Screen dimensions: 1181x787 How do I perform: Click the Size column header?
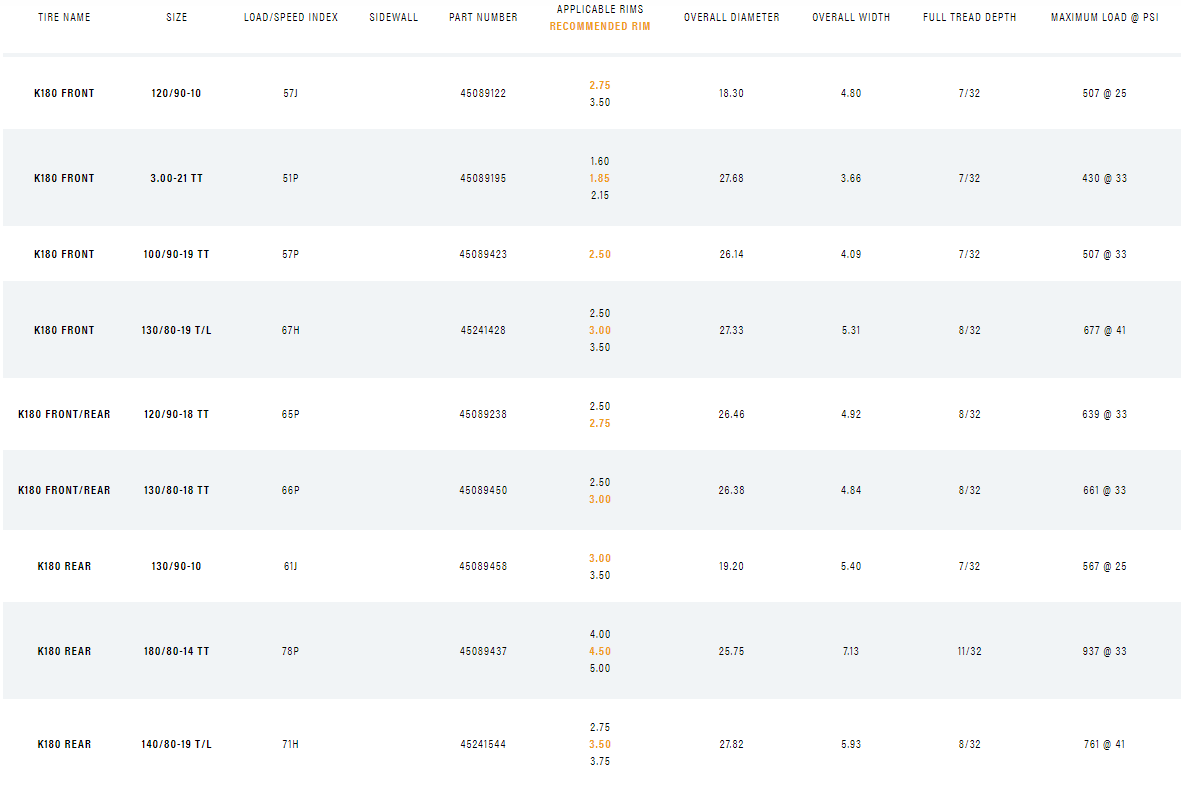[177, 18]
